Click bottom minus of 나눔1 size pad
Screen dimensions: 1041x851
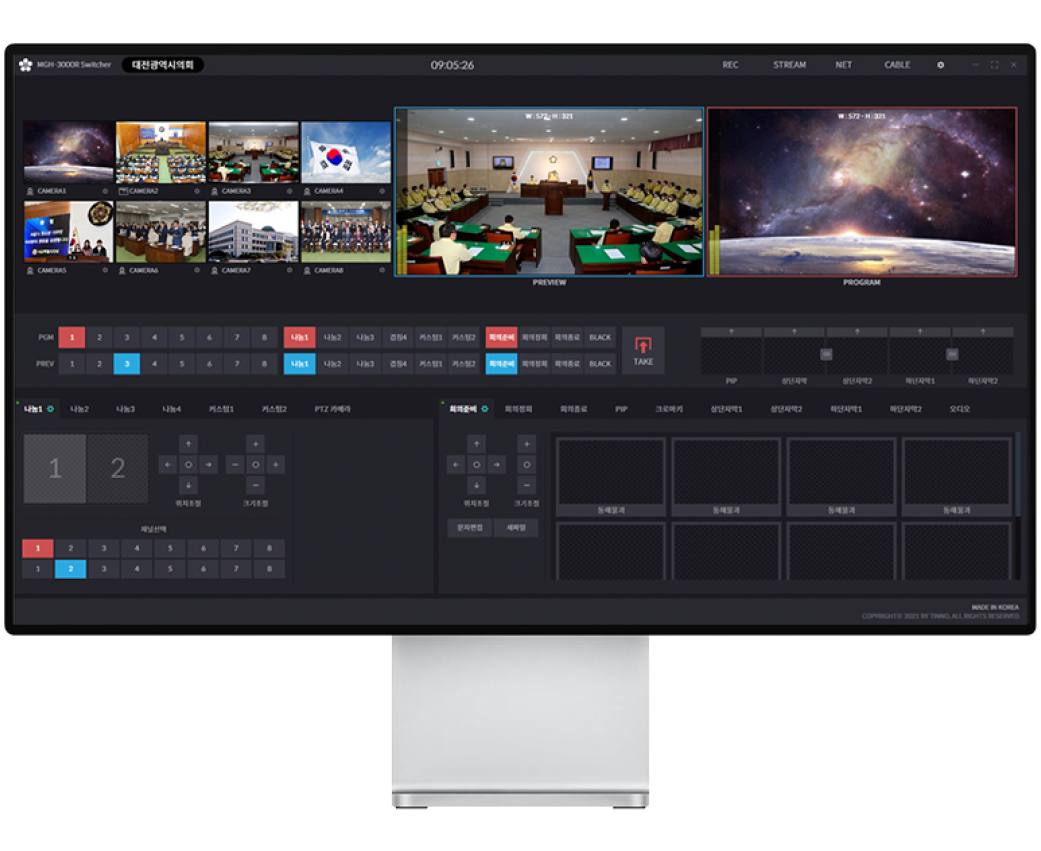256,485
